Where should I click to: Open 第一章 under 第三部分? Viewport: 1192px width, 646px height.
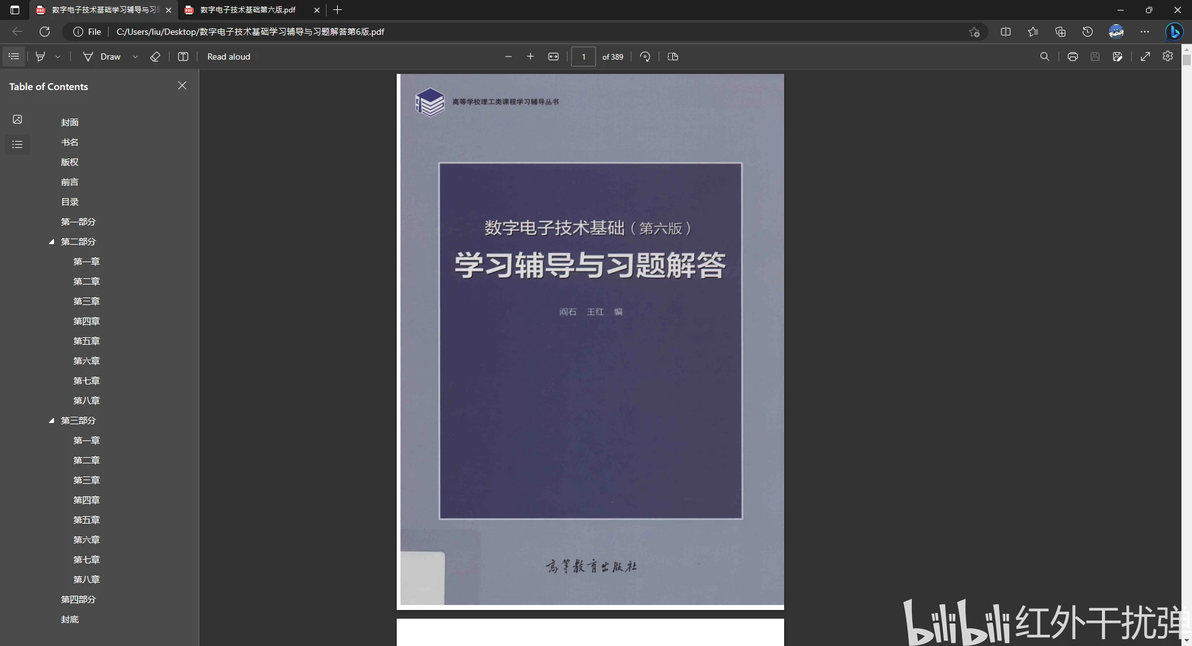point(87,441)
